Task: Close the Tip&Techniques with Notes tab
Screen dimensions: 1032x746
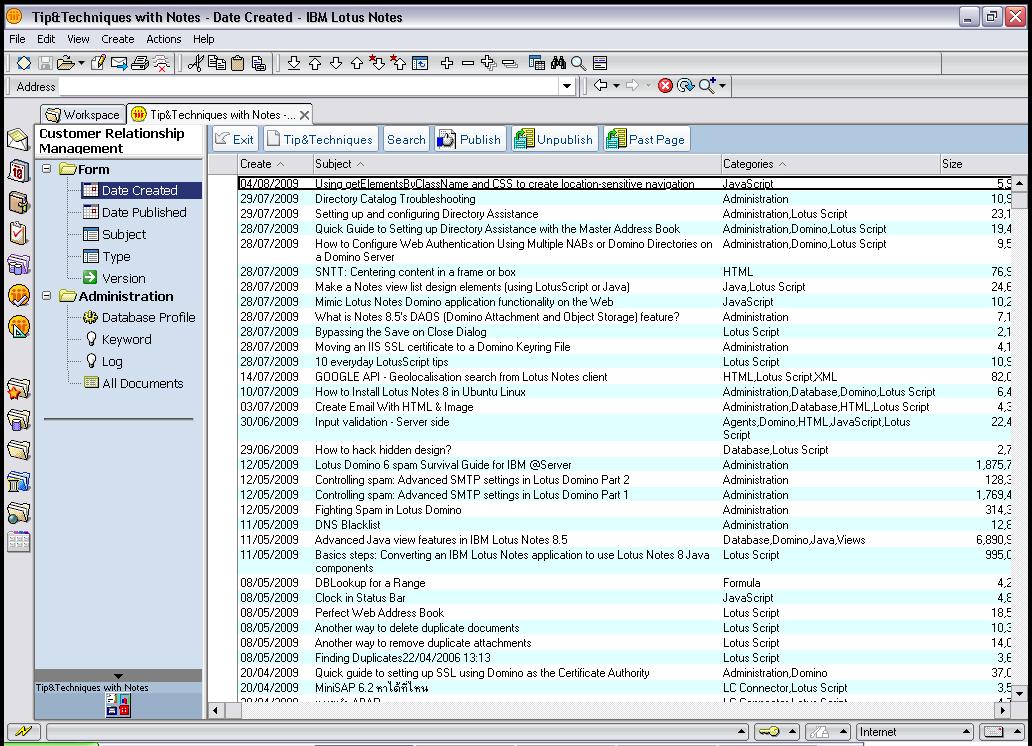Action: pyautogui.click(x=304, y=115)
